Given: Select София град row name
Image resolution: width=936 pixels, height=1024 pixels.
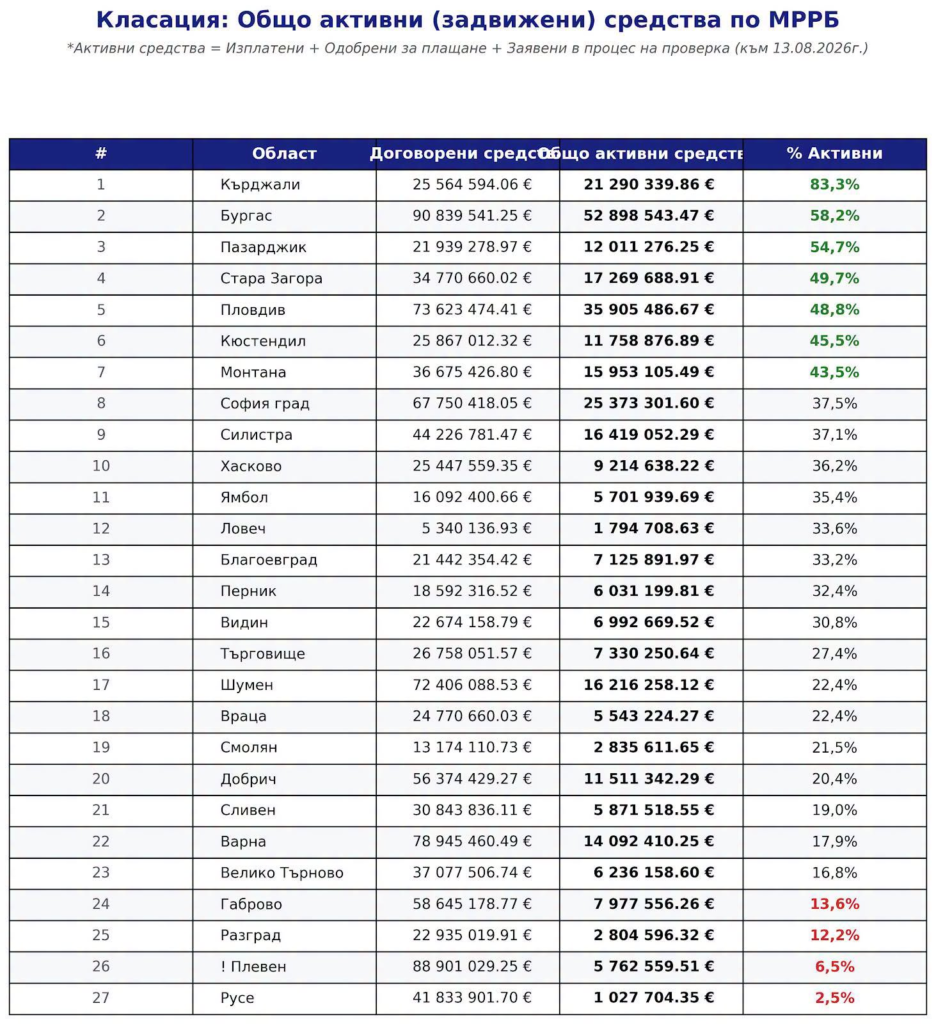Looking at the screenshot, I should pyautogui.click(x=265, y=404).
